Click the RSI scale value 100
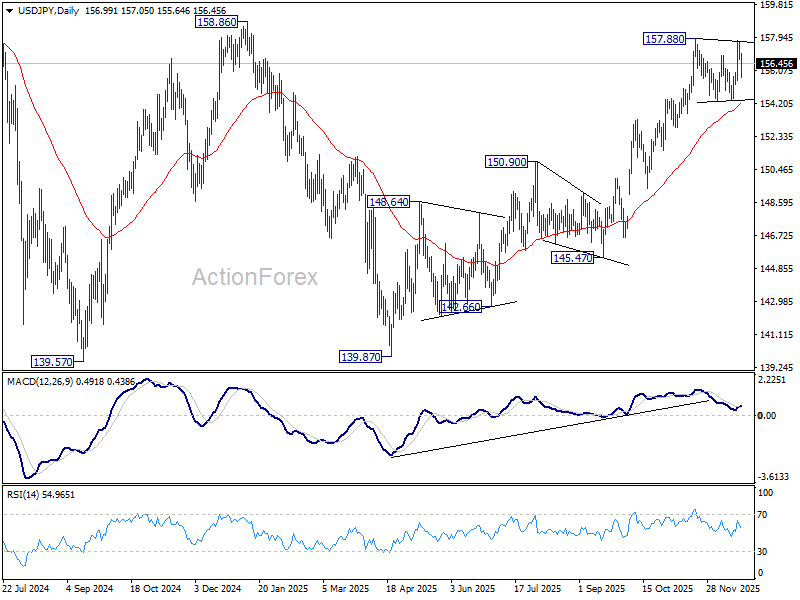 (766, 493)
